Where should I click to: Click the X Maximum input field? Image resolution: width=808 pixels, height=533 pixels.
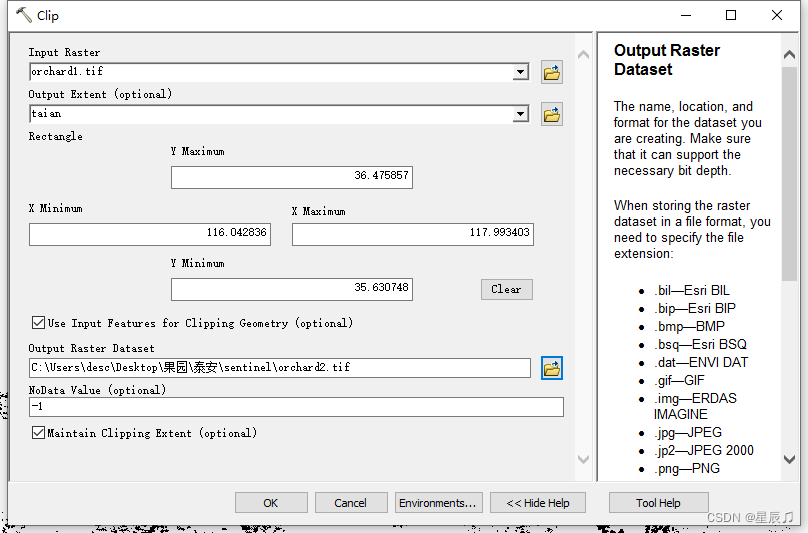coord(413,234)
